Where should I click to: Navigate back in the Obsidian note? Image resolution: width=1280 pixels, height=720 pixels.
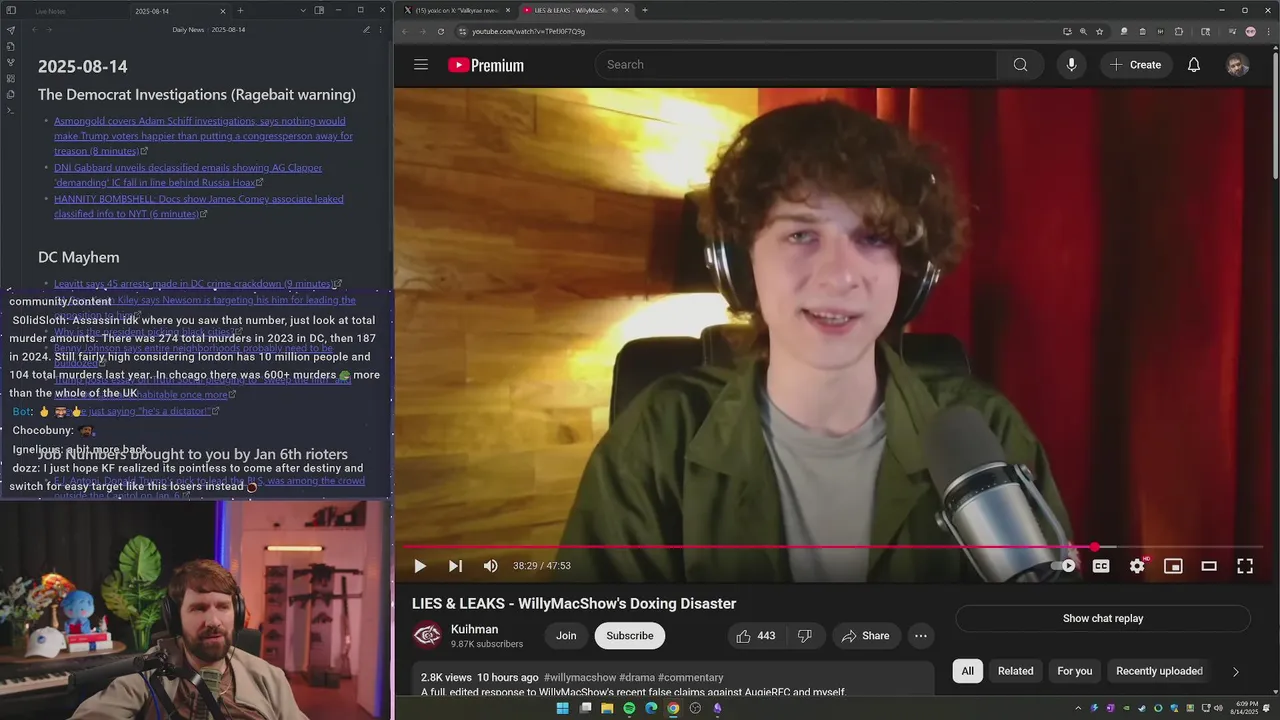[x=34, y=30]
